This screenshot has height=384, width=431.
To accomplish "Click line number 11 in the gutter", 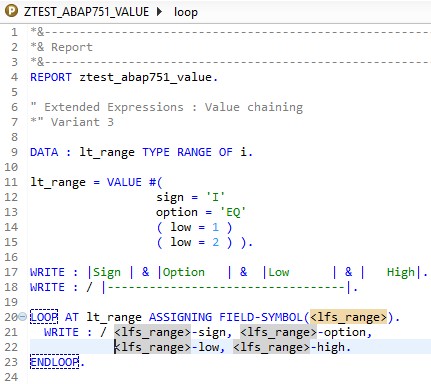I will pyautogui.click(x=11, y=182).
